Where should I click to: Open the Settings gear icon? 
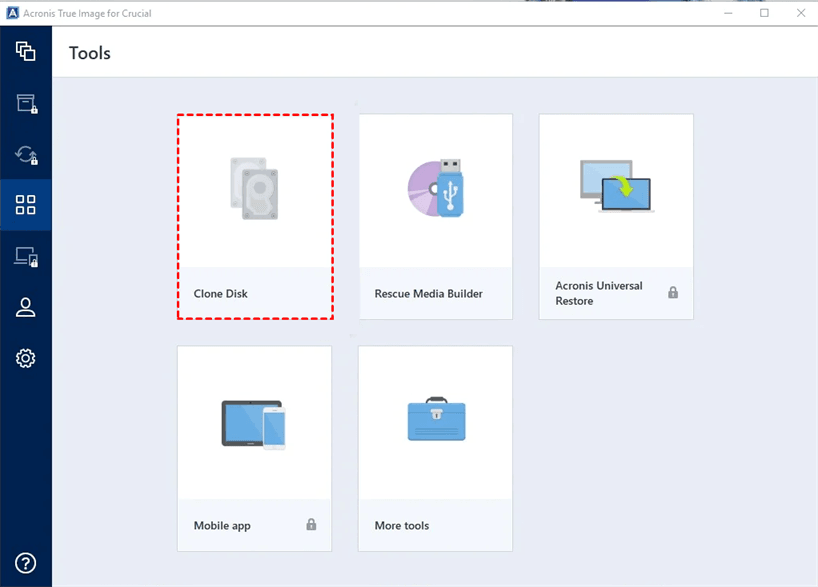[x=26, y=358]
